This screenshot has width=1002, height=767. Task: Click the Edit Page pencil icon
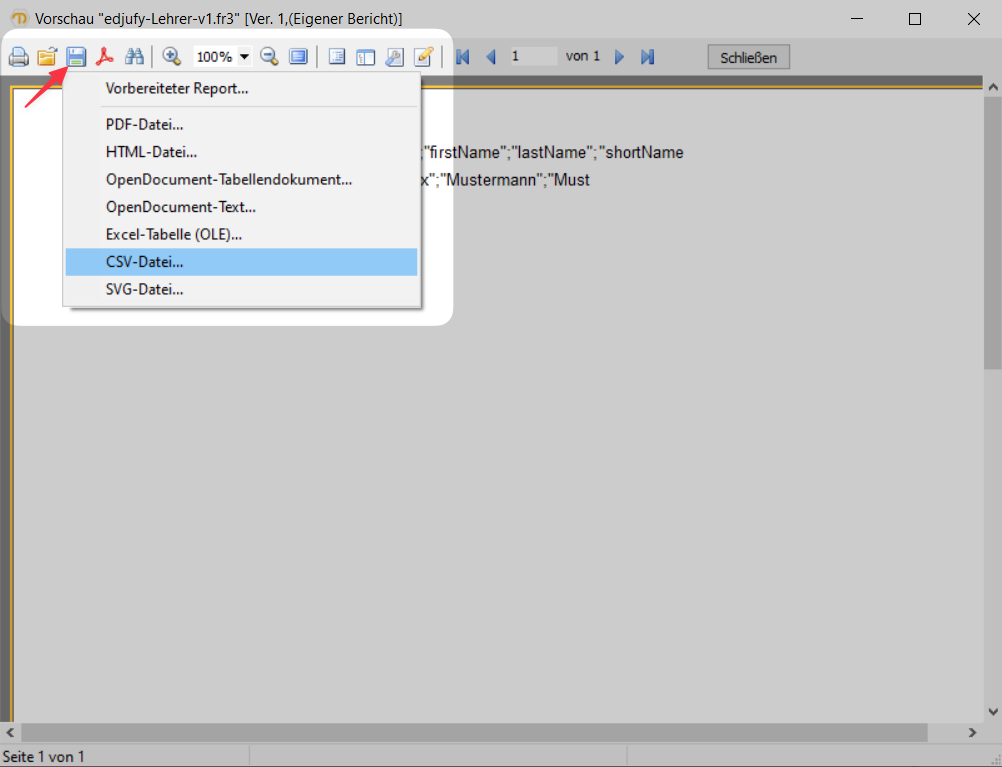[x=423, y=56]
